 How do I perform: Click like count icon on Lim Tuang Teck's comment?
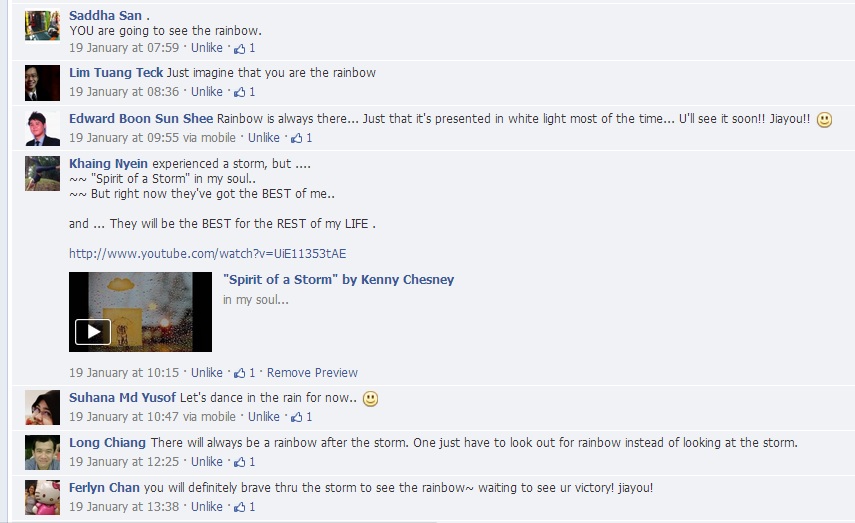pyautogui.click(x=240, y=92)
